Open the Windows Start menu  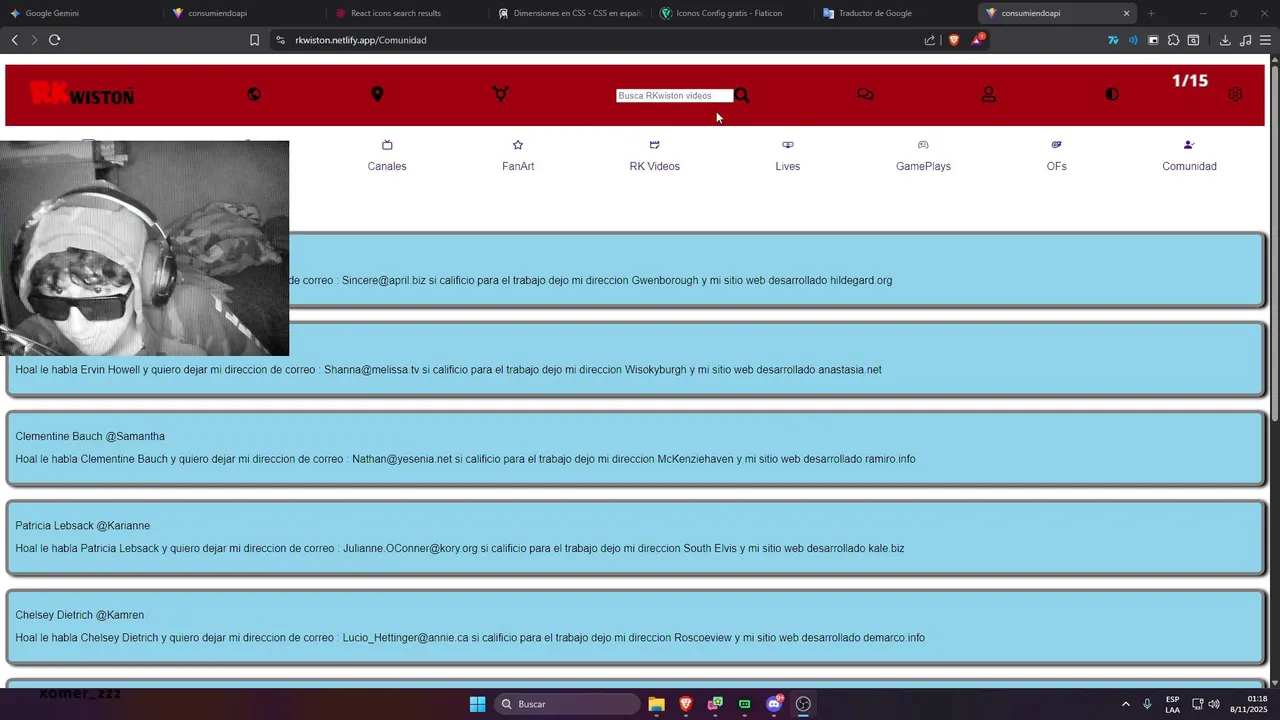[477, 704]
